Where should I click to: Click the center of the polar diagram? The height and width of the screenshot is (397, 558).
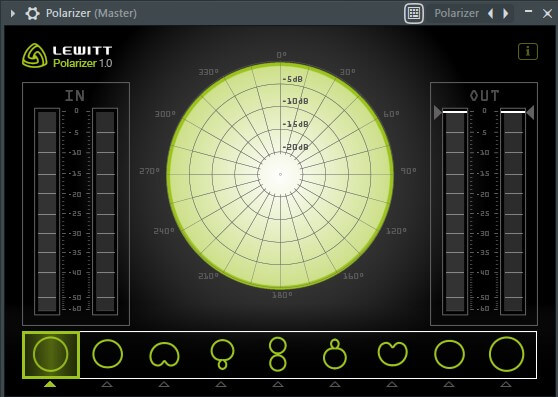tap(280, 174)
